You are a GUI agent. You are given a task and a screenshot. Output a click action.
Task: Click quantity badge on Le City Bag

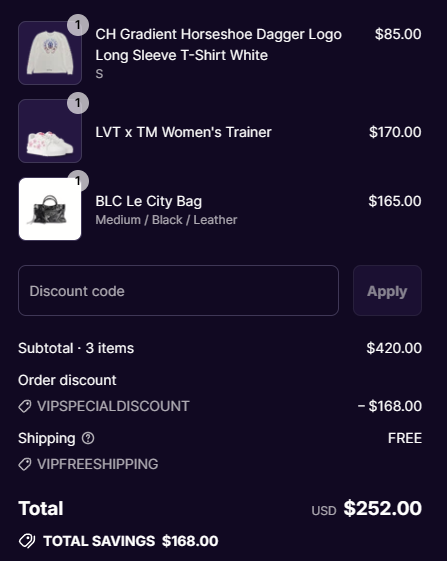click(78, 181)
